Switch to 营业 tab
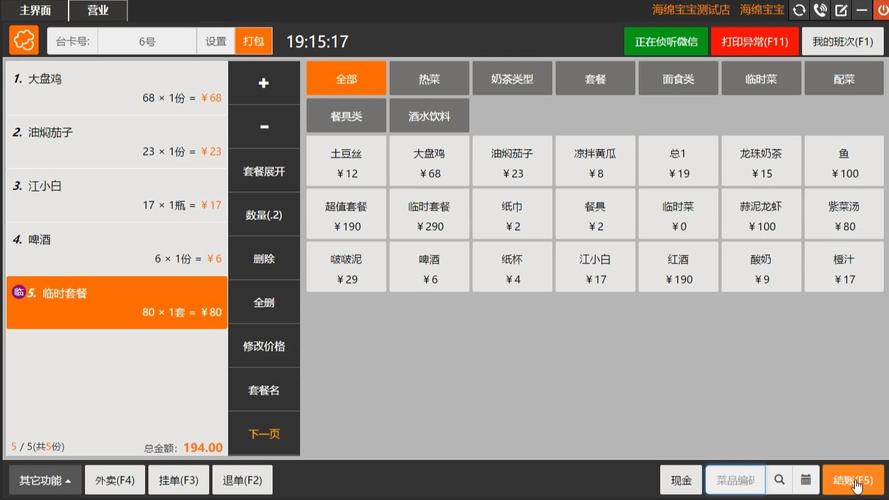This screenshot has width=889, height=500. pos(98,10)
